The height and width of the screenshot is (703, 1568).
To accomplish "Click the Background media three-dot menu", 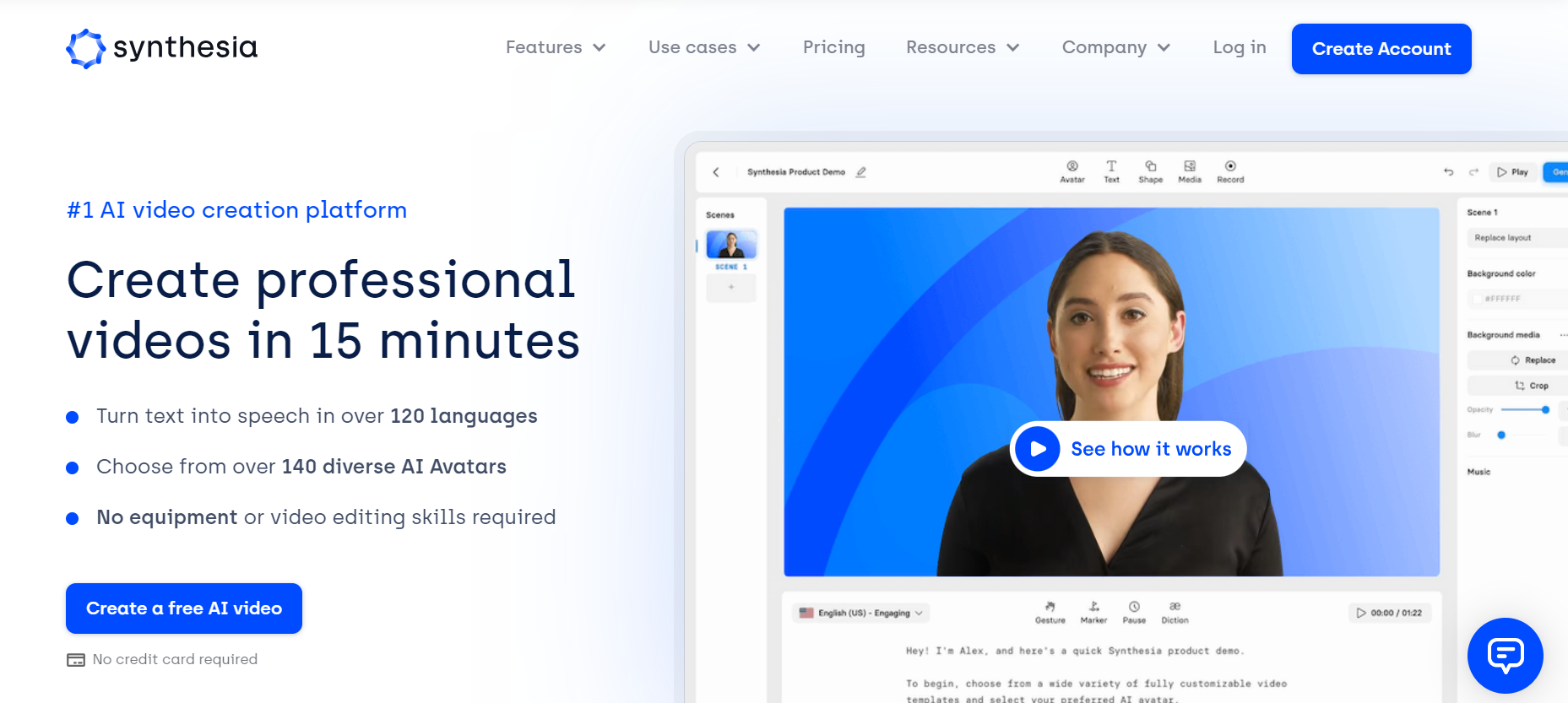I will point(1564,335).
